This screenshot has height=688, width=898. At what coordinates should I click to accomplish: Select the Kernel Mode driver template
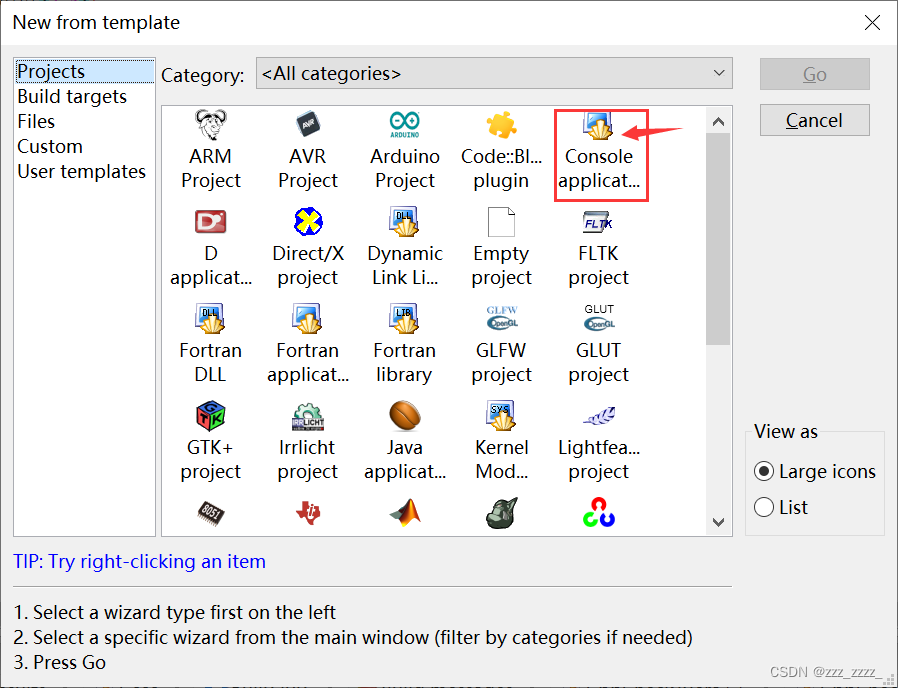pyautogui.click(x=501, y=442)
